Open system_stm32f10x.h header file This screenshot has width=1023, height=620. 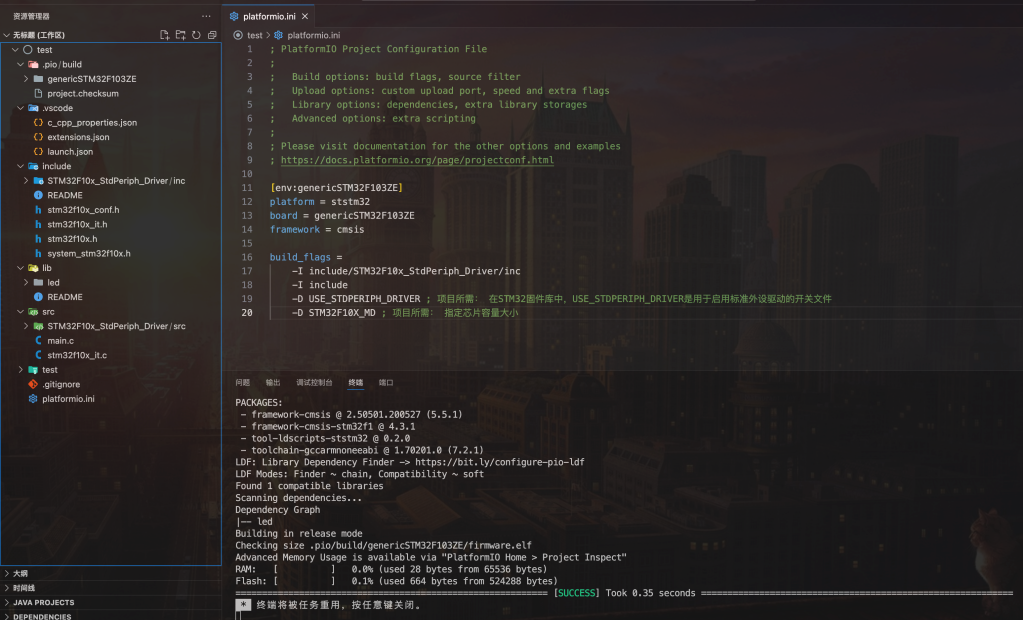(x=89, y=253)
